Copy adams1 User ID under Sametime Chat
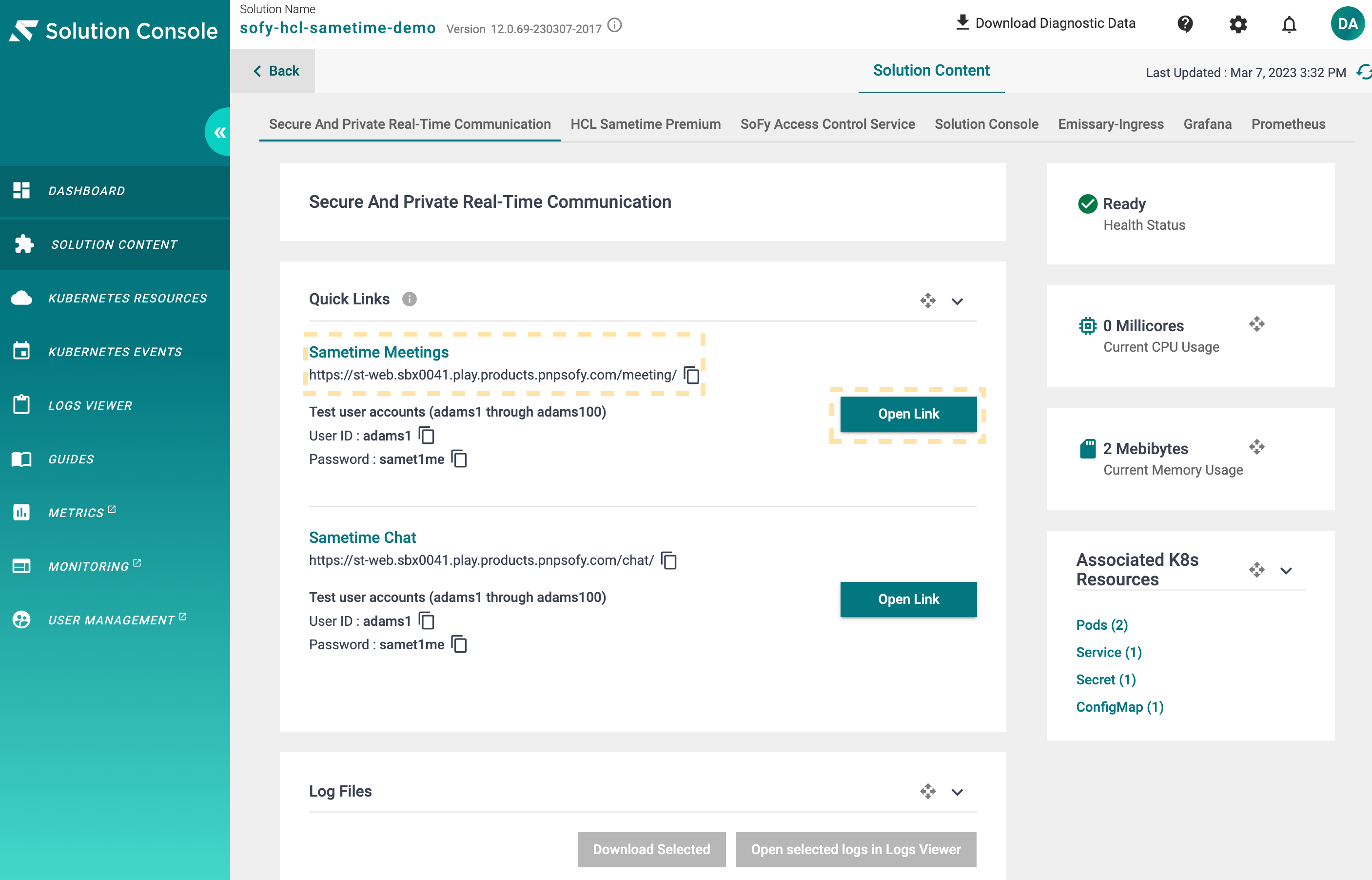Viewport: 1372px width, 880px height. pos(427,620)
